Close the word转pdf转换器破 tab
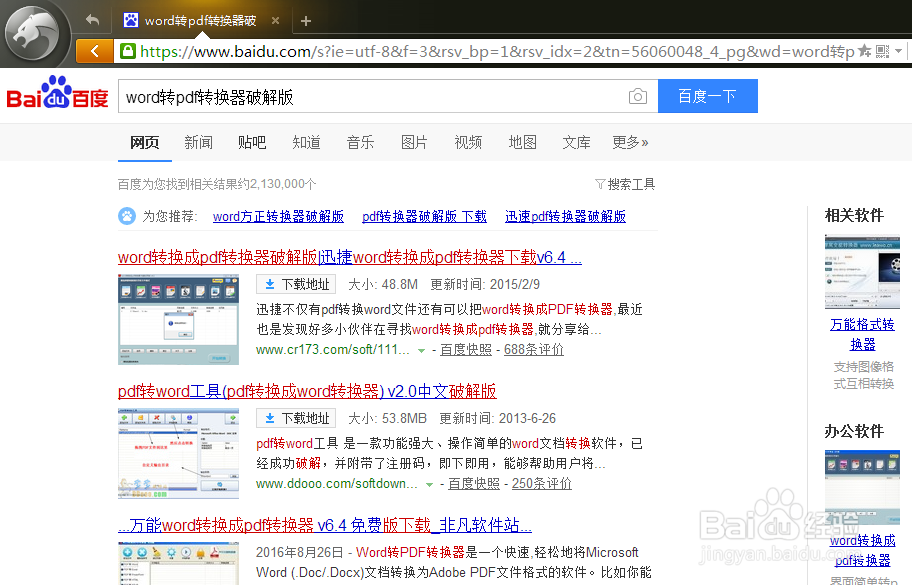The height and width of the screenshot is (585, 912). click(x=276, y=20)
